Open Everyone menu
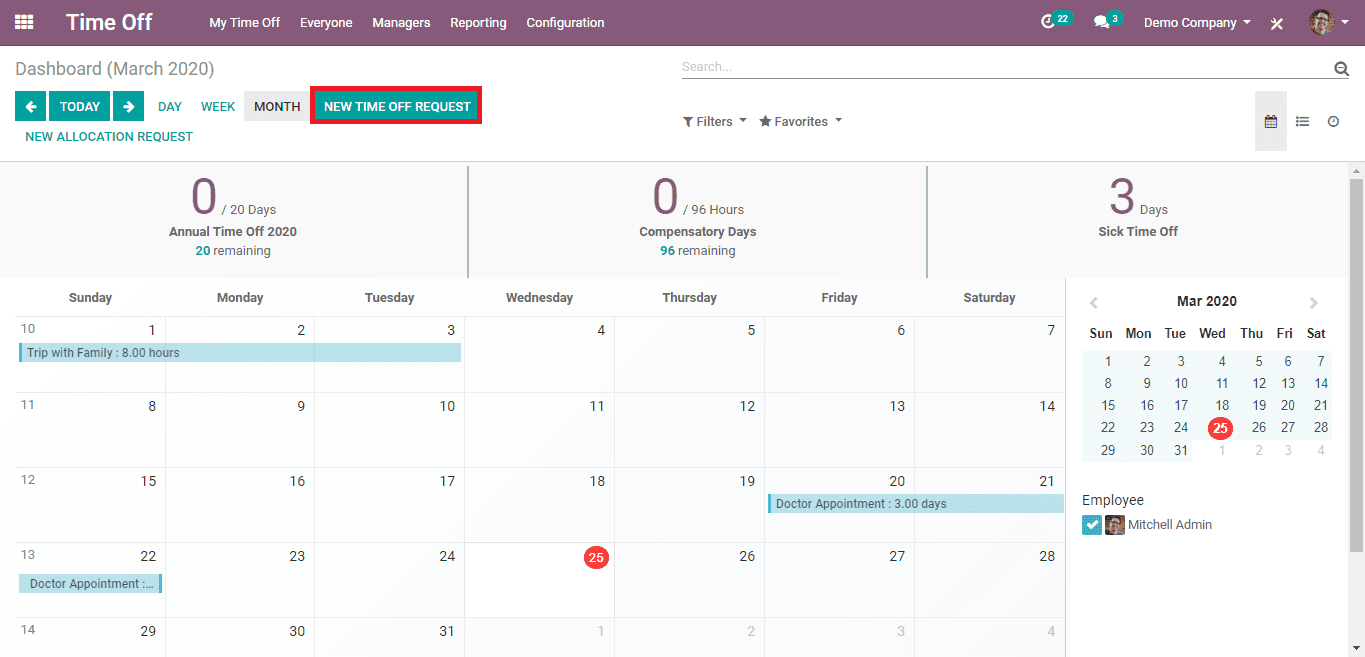Image resolution: width=1365 pixels, height=657 pixels. coord(326,22)
